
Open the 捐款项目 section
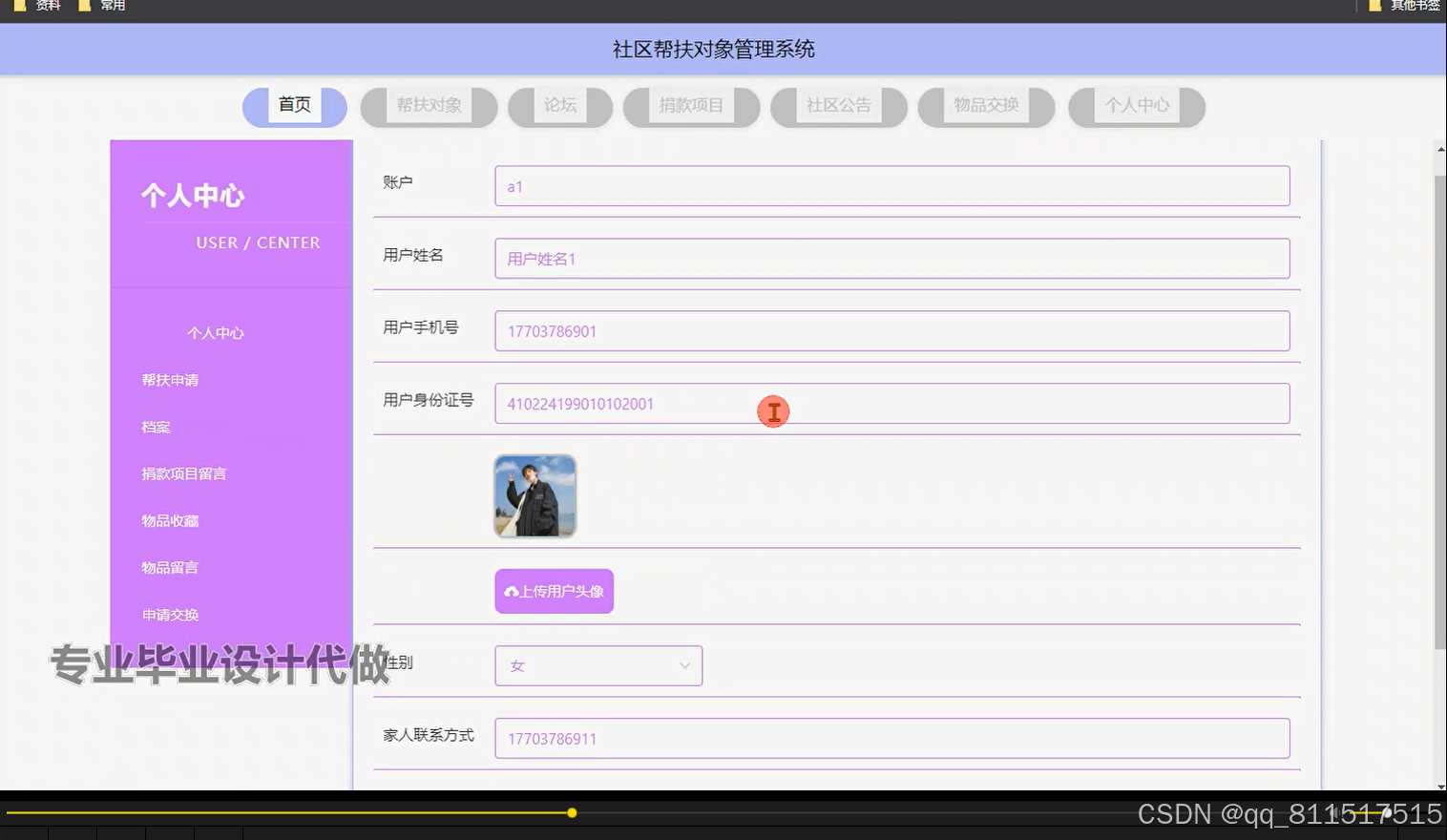click(x=688, y=105)
